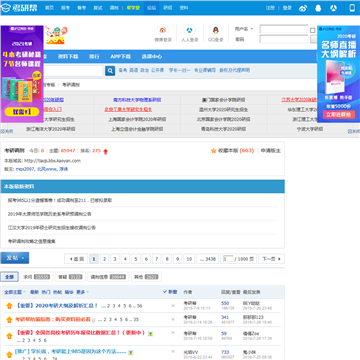Open the Renren icon in the top bar

(x=334, y=8)
